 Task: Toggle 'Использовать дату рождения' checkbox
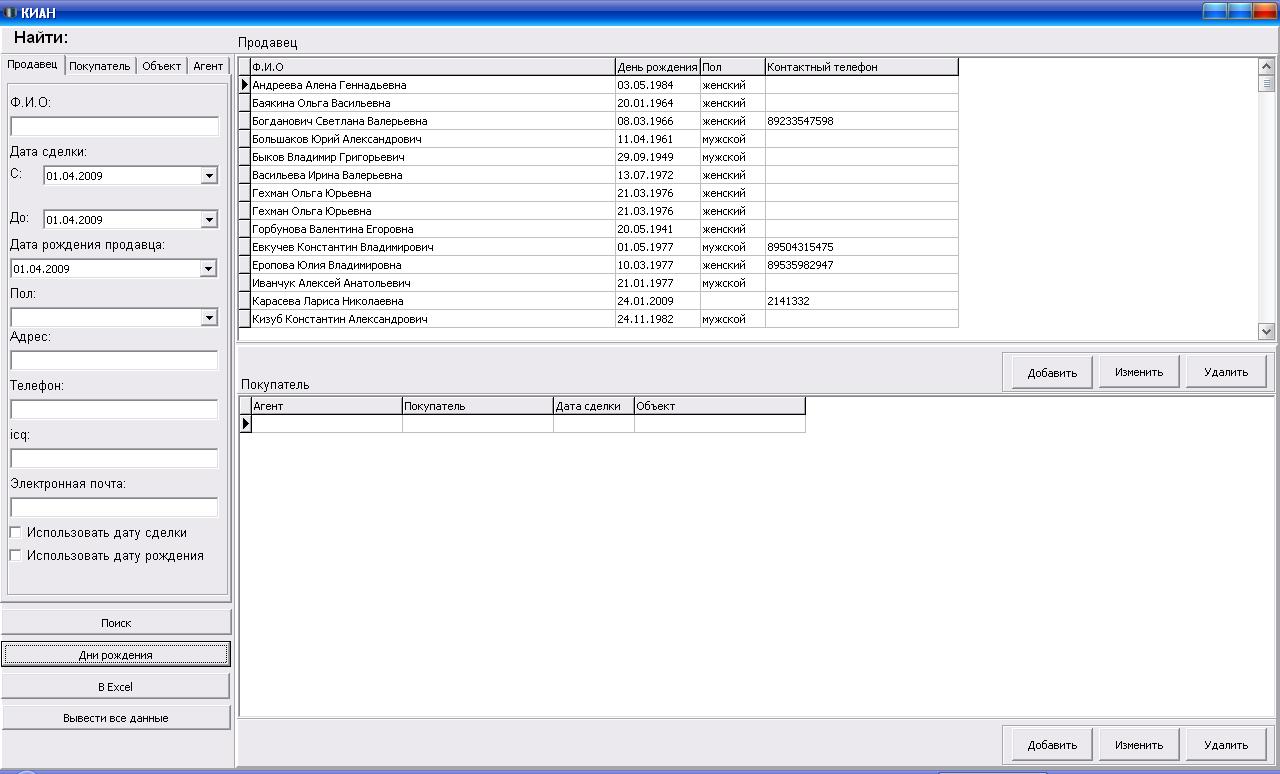tap(16, 555)
